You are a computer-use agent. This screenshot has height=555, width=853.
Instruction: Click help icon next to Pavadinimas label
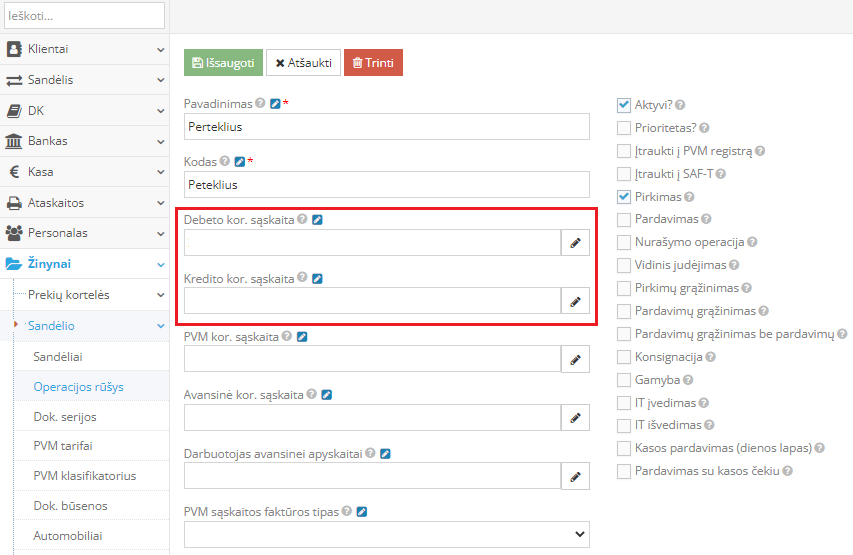260,103
